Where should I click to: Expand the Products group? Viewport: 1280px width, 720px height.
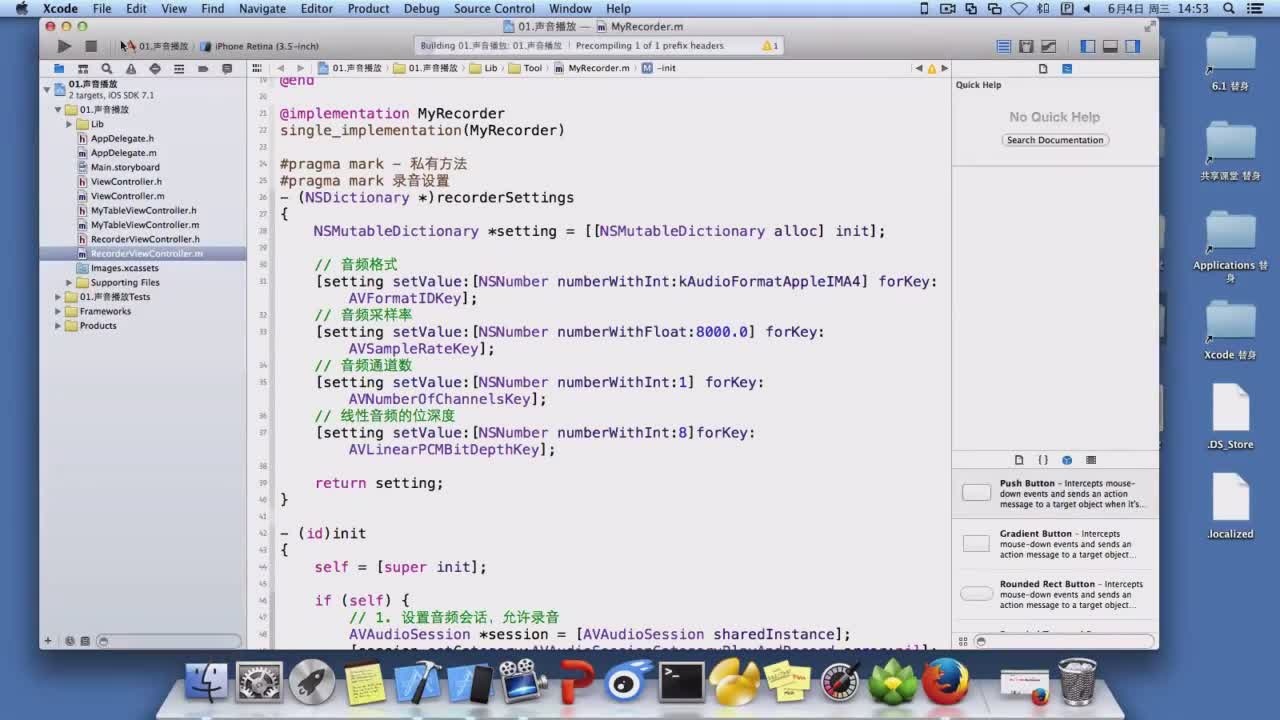click(58, 326)
